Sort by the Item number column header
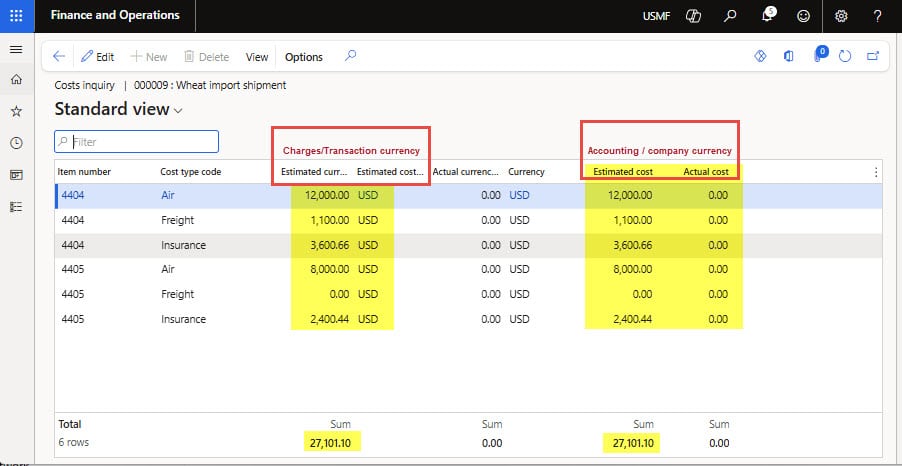Screen dimensions: 902x466 tap(83, 172)
